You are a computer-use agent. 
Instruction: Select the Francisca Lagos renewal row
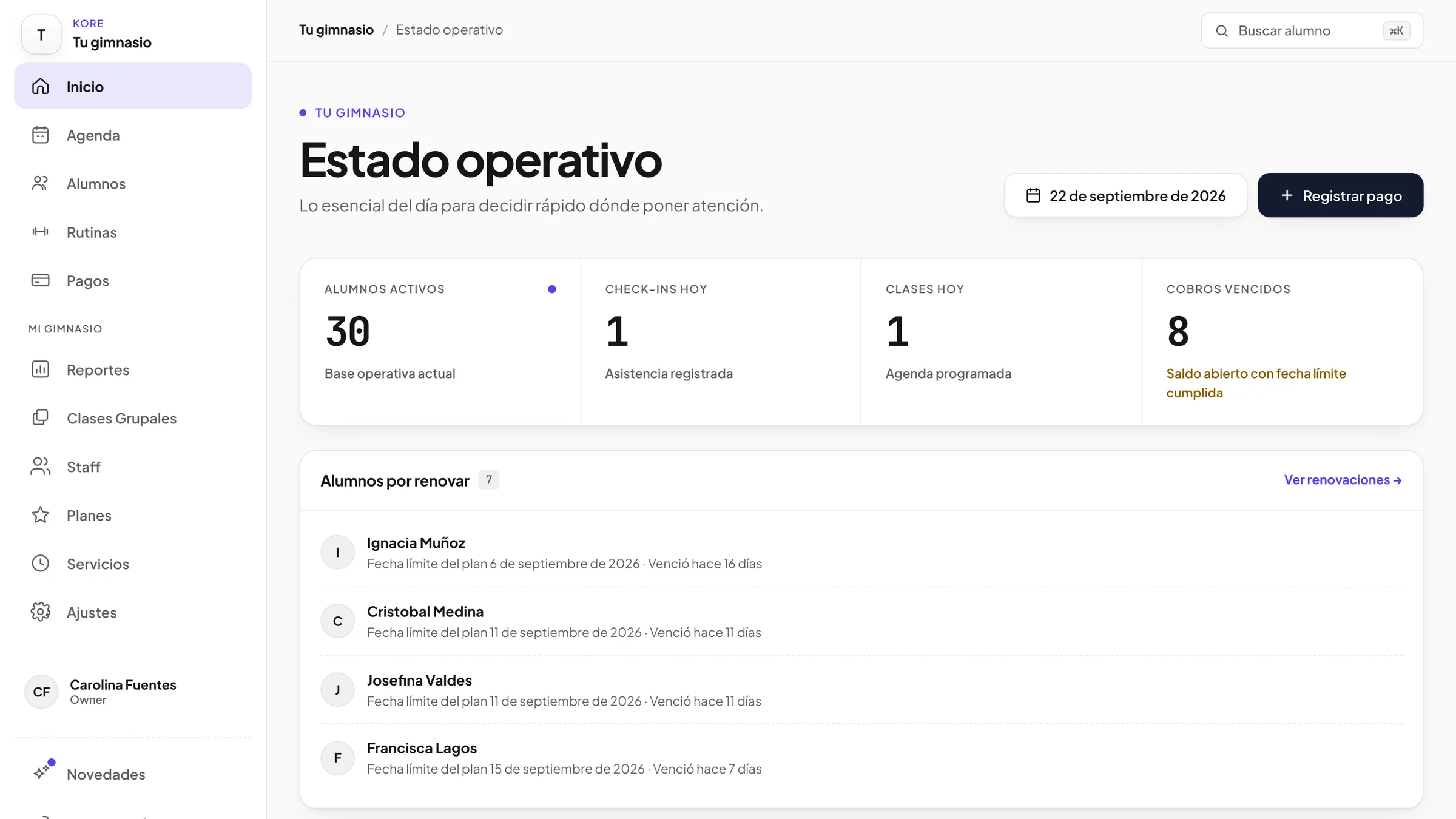[861, 758]
